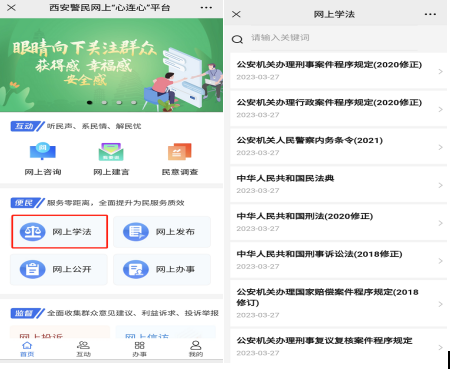Screen dimensions: 450x369
Task: Tap the scales icon in 网上学法
Action: 32,232
